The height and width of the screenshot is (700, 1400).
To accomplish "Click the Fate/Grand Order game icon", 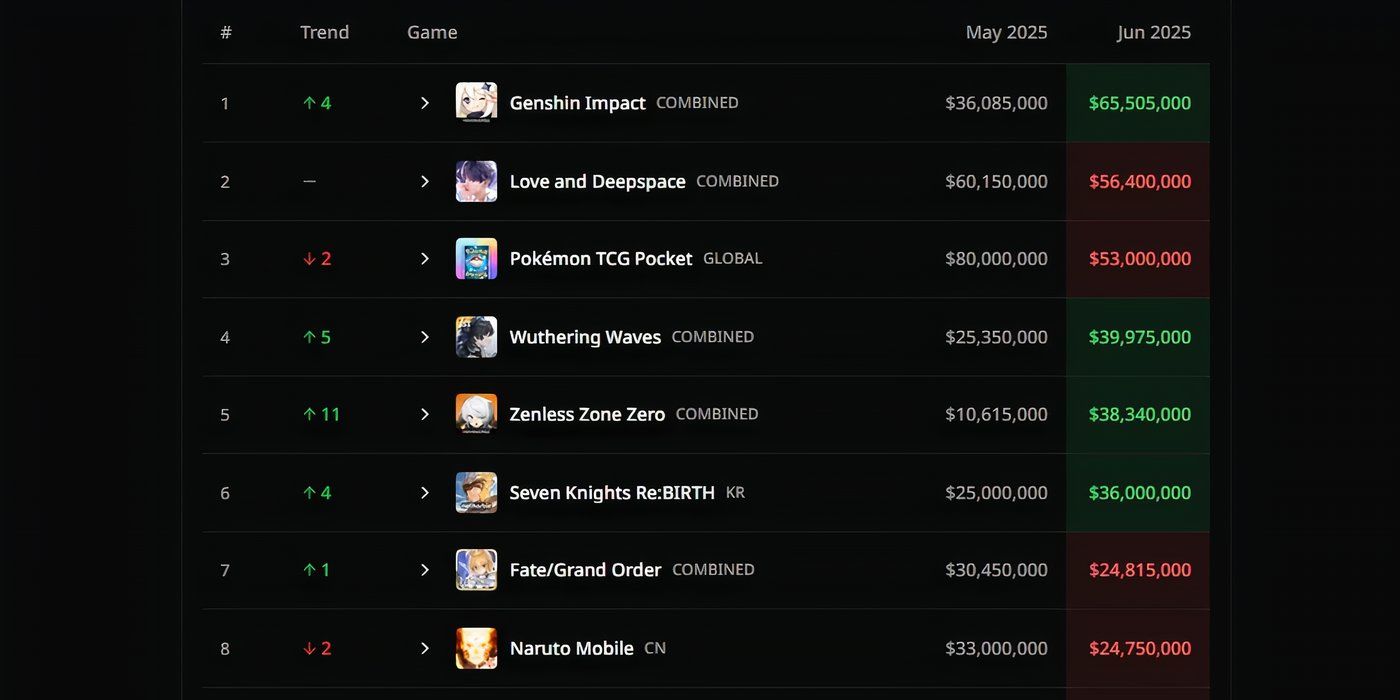I will [x=476, y=570].
